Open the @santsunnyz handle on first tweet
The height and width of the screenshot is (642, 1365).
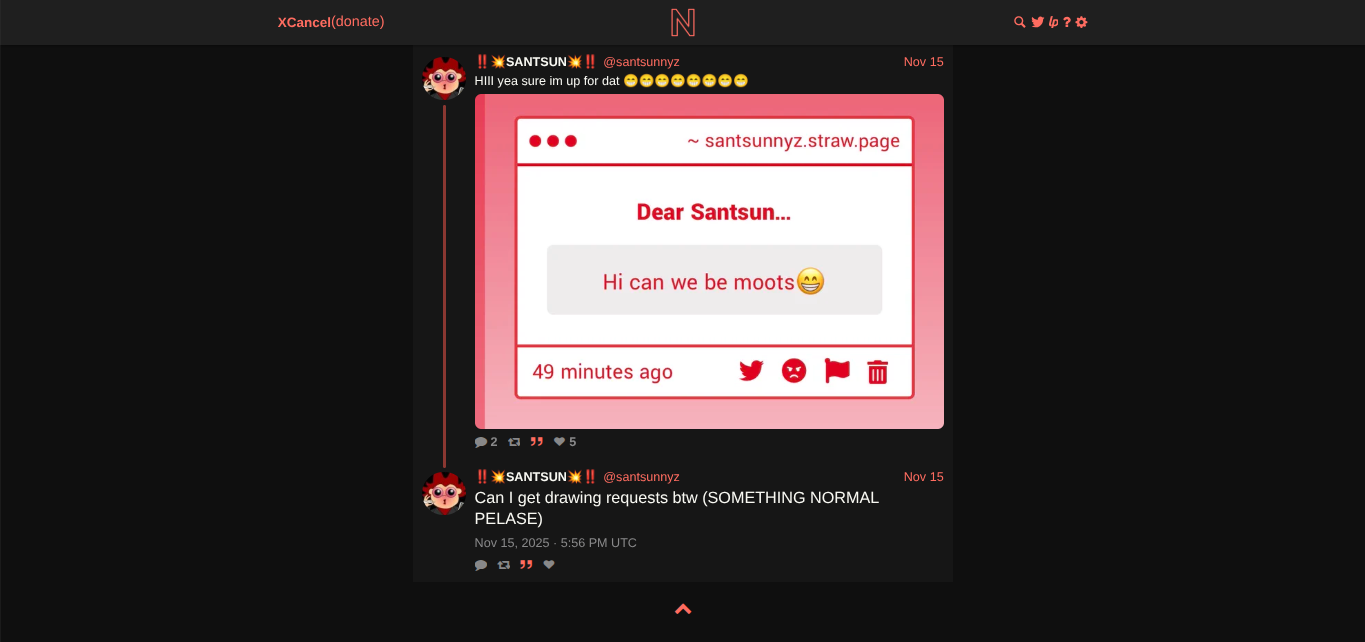(641, 62)
